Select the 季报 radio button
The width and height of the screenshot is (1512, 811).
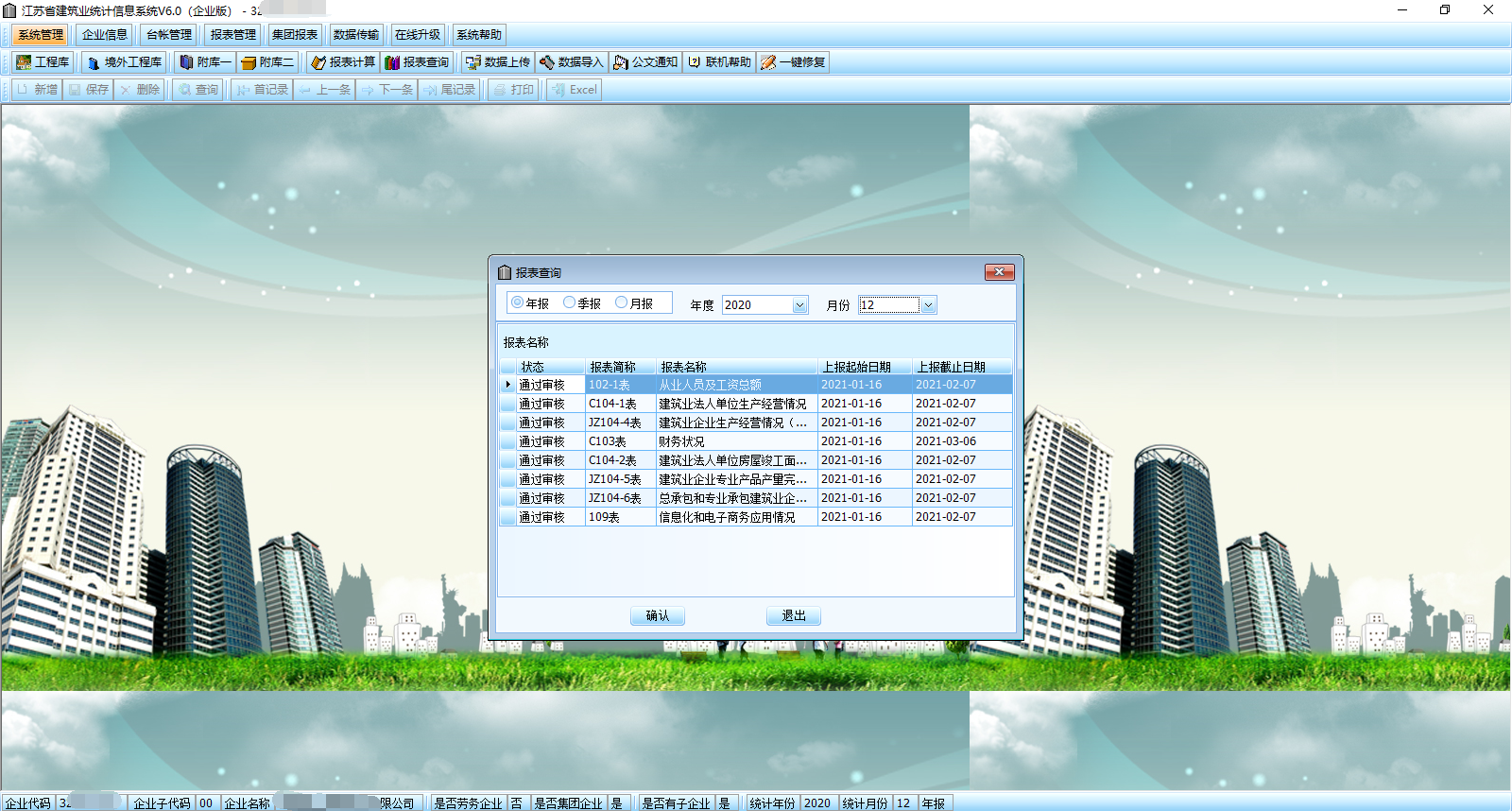click(582, 303)
